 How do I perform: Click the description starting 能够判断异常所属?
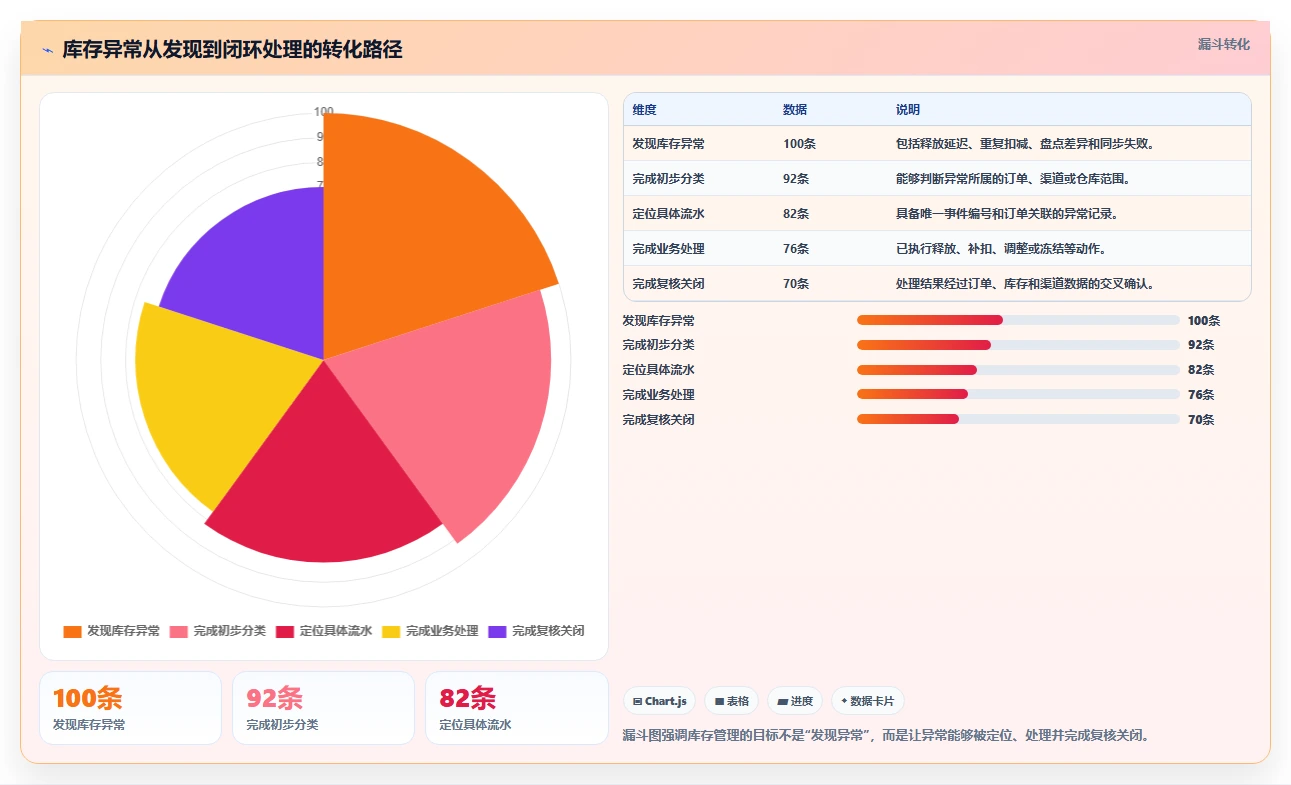1013,179
